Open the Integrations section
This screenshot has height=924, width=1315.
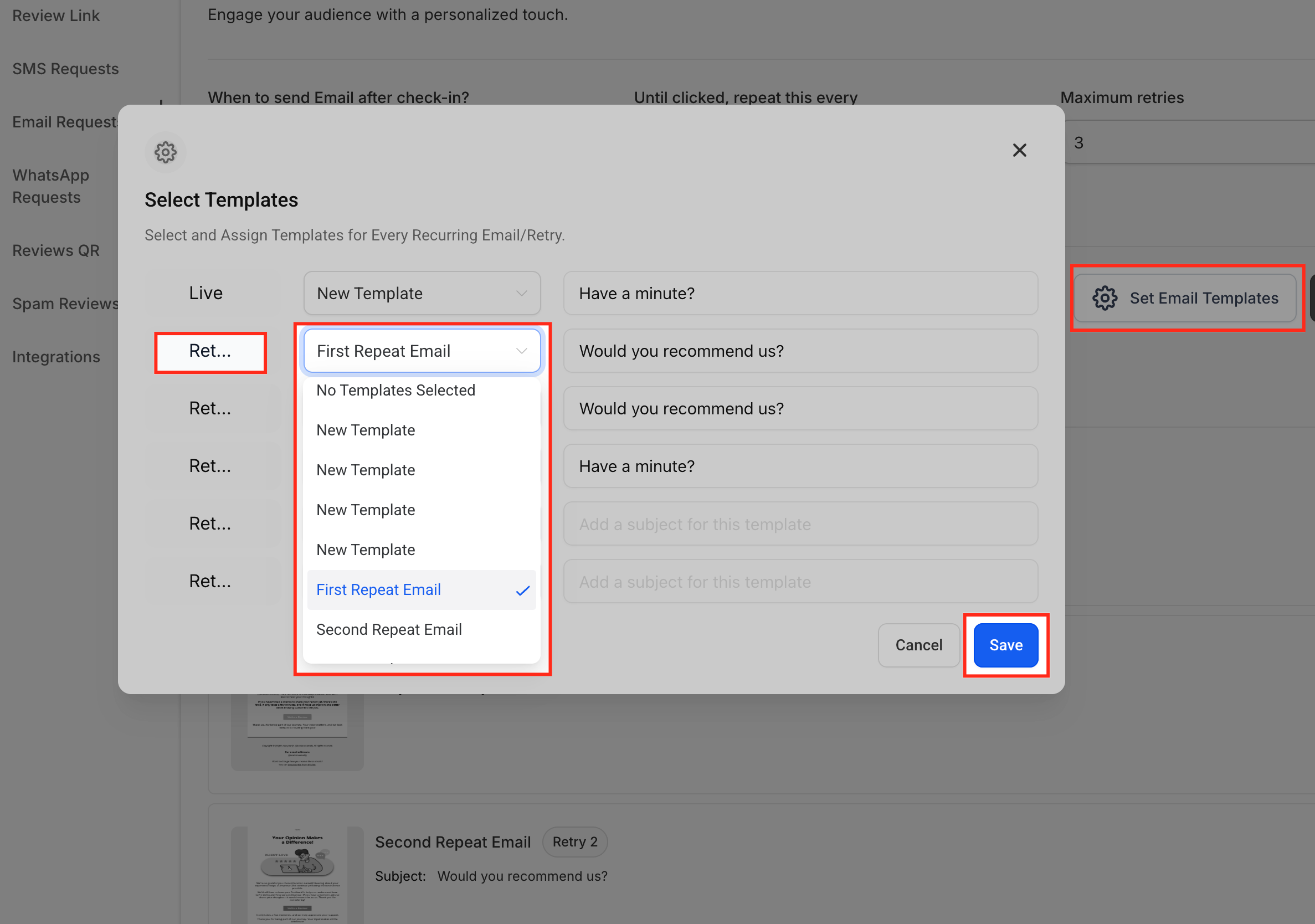[55, 356]
